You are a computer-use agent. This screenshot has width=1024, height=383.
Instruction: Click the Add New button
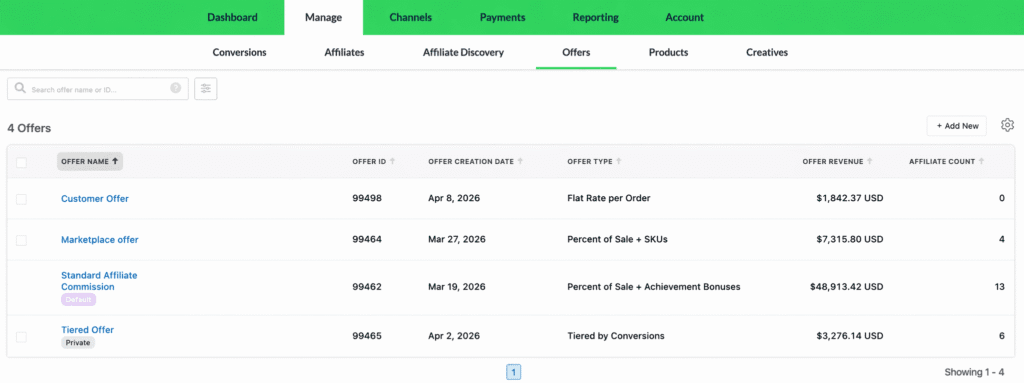point(957,125)
